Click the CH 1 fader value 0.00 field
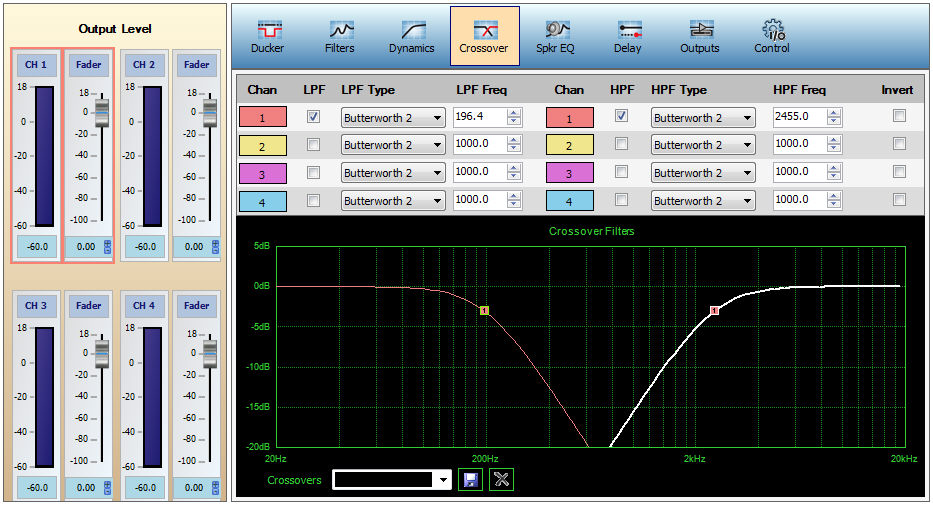This screenshot has width=933, height=505. pyautogui.click(x=85, y=246)
